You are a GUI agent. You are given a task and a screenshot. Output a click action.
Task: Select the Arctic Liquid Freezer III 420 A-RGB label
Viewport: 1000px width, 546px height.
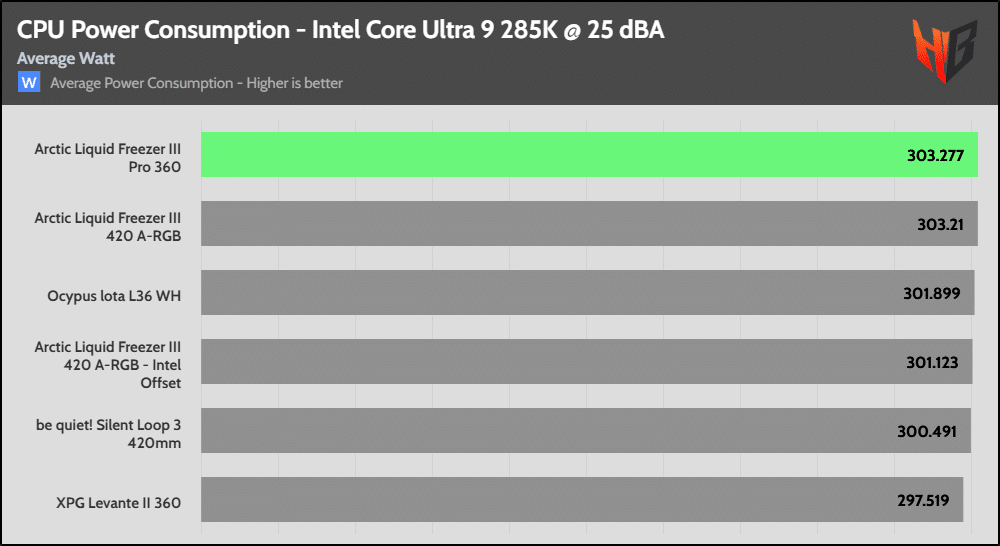(x=108, y=224)
